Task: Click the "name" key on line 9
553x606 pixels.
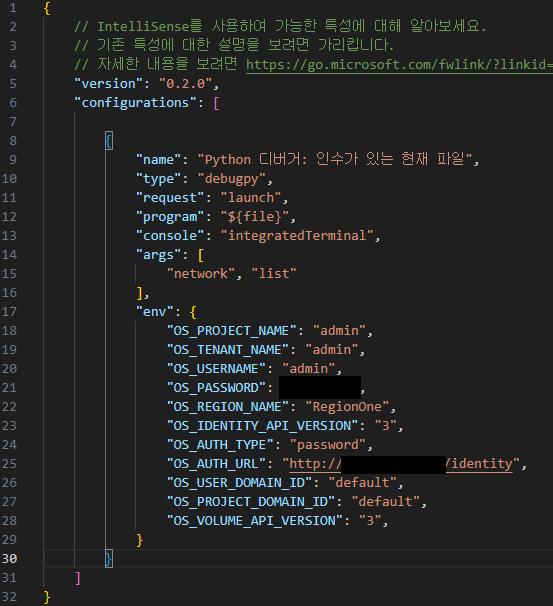Action: tap(158, 160)
